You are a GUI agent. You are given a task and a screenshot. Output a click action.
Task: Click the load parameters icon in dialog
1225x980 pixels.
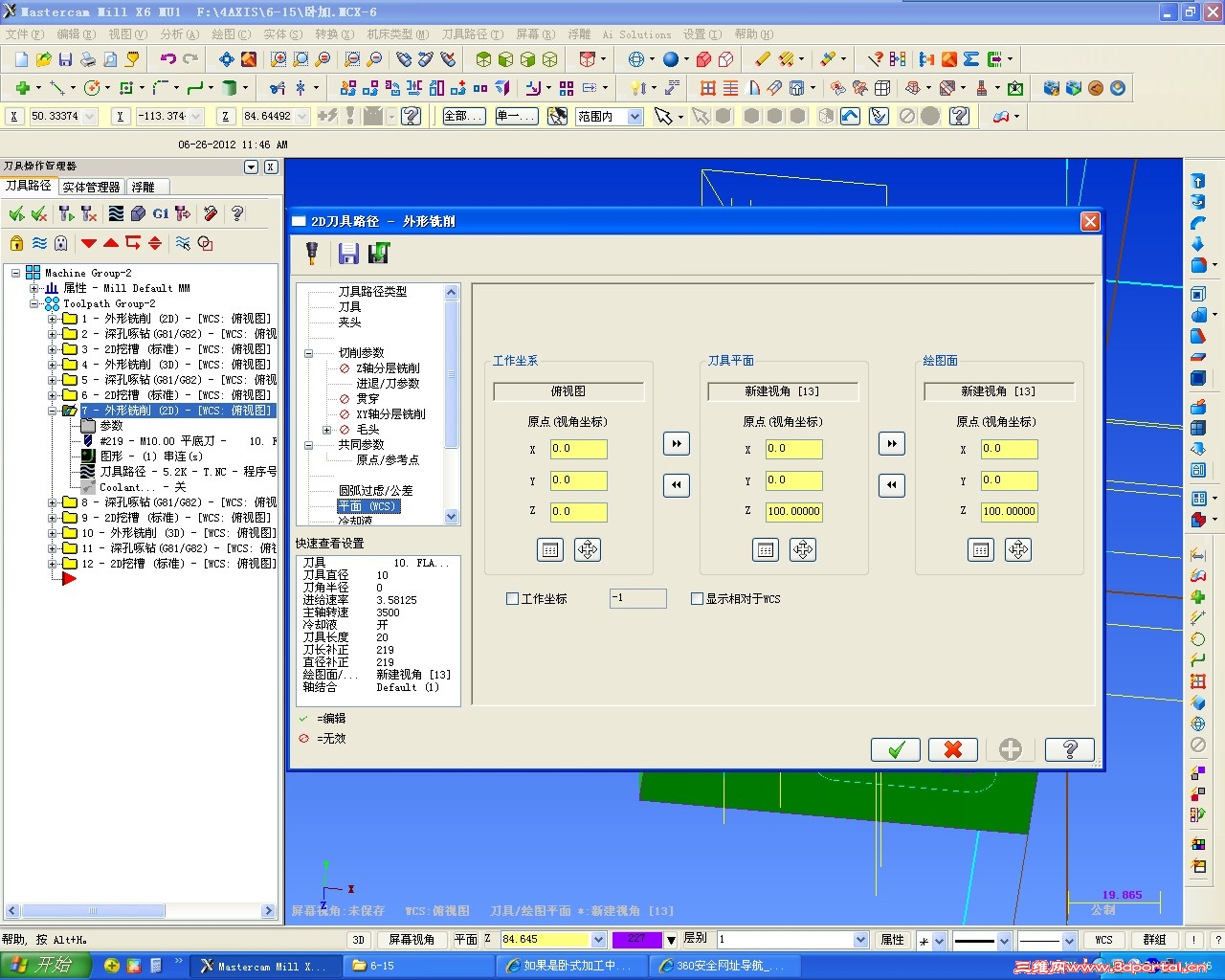pyautogui.click(x=379, y=253)
